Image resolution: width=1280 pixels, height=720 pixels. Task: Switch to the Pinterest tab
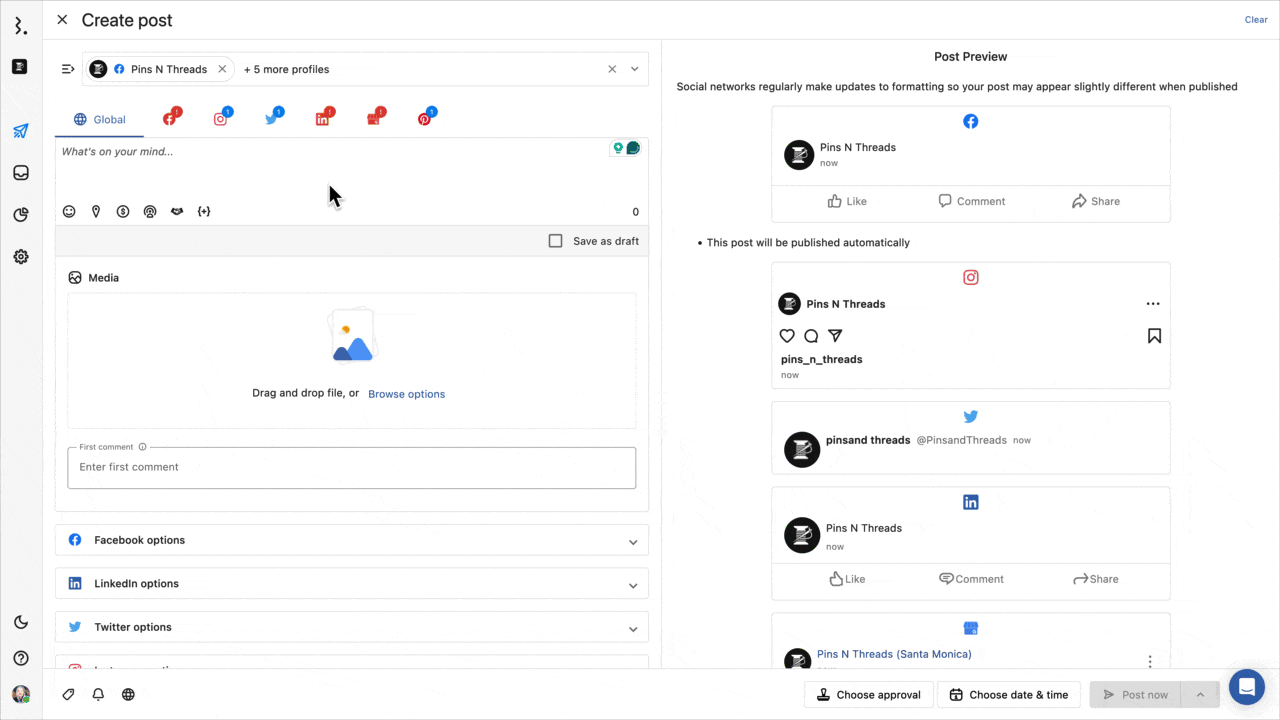tap(426, 118)
